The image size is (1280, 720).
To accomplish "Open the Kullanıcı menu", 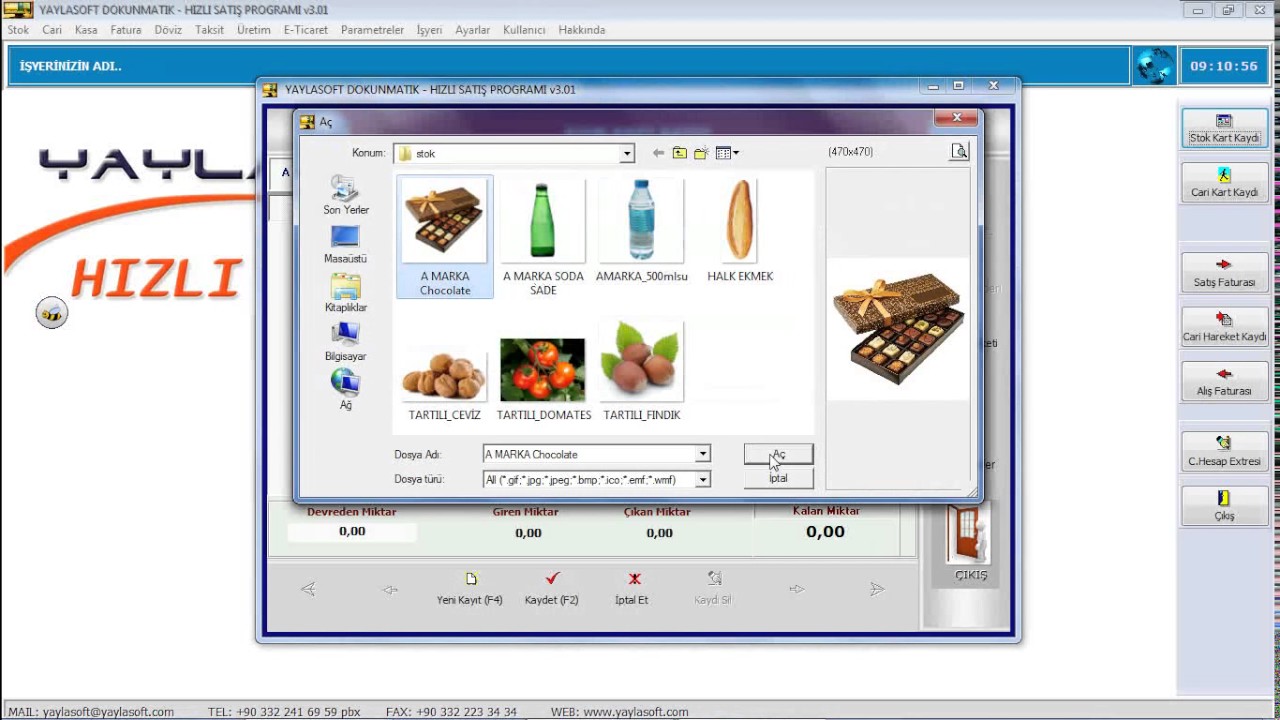I will (x=524, y=30).
